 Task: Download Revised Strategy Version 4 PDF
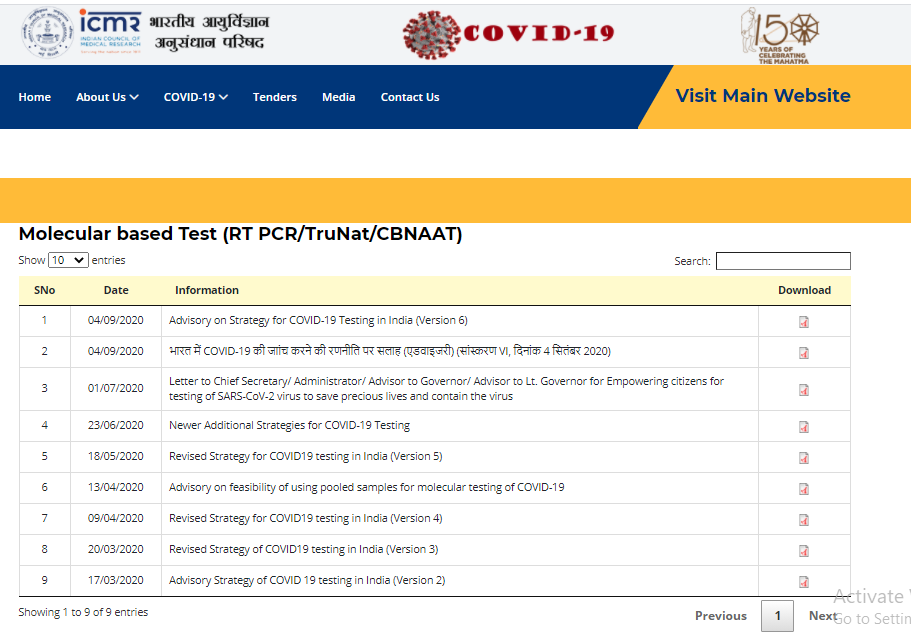[804, 520]
